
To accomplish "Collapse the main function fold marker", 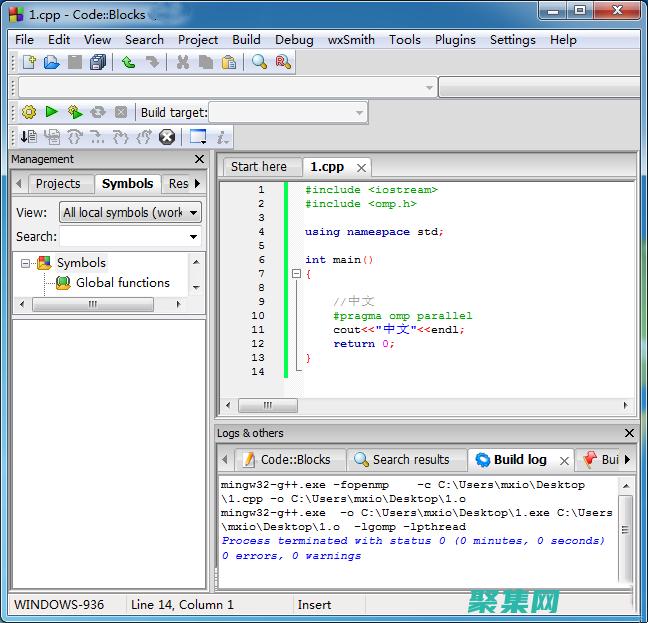I will point(296,274).
